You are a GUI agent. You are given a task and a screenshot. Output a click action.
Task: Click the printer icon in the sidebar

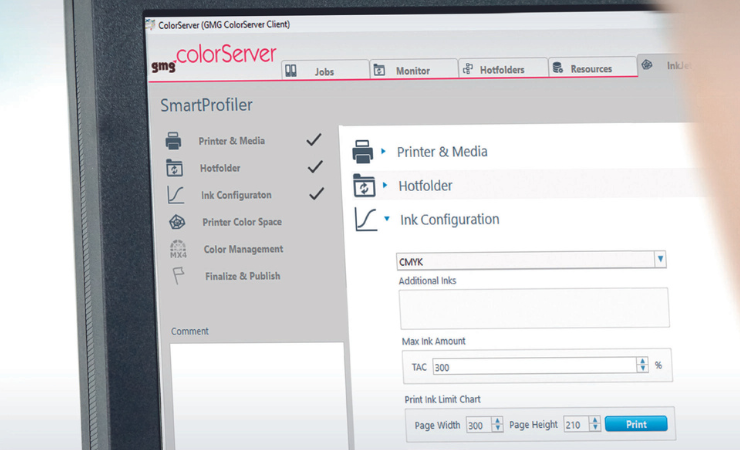pyautogui.click(x=173, y=141)
